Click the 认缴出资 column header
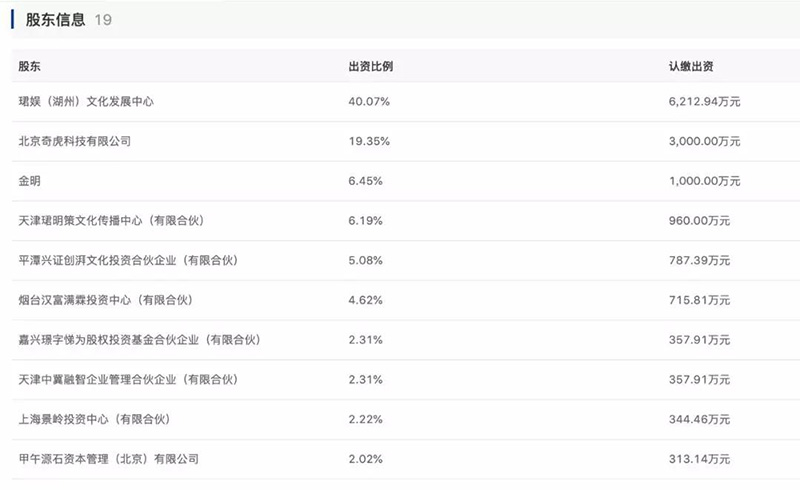 (x=691, y=66)
